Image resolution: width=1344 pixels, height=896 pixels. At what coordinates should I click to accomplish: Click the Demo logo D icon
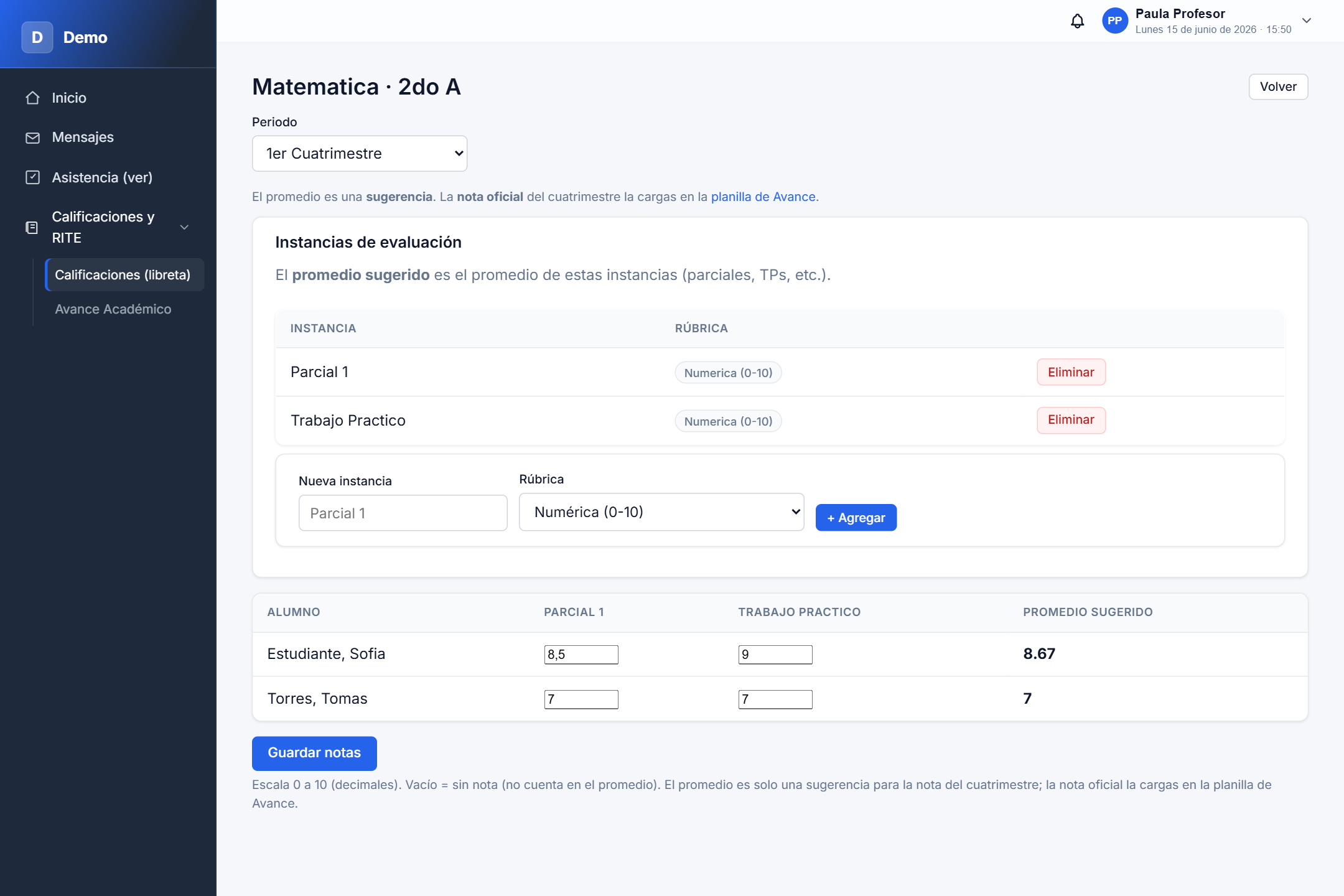[x=37, y=37]
